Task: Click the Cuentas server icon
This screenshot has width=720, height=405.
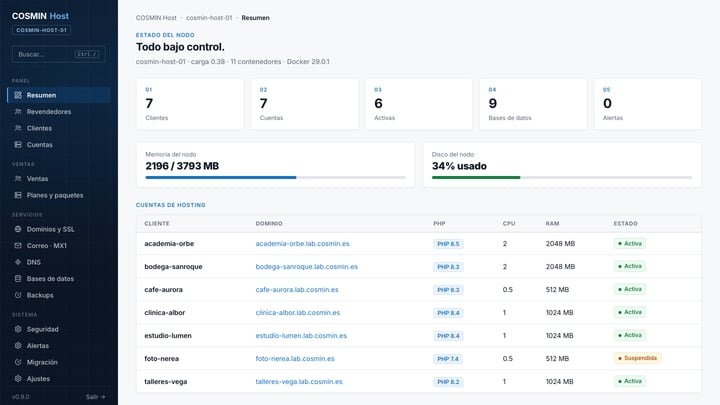Action: (18, 145)
